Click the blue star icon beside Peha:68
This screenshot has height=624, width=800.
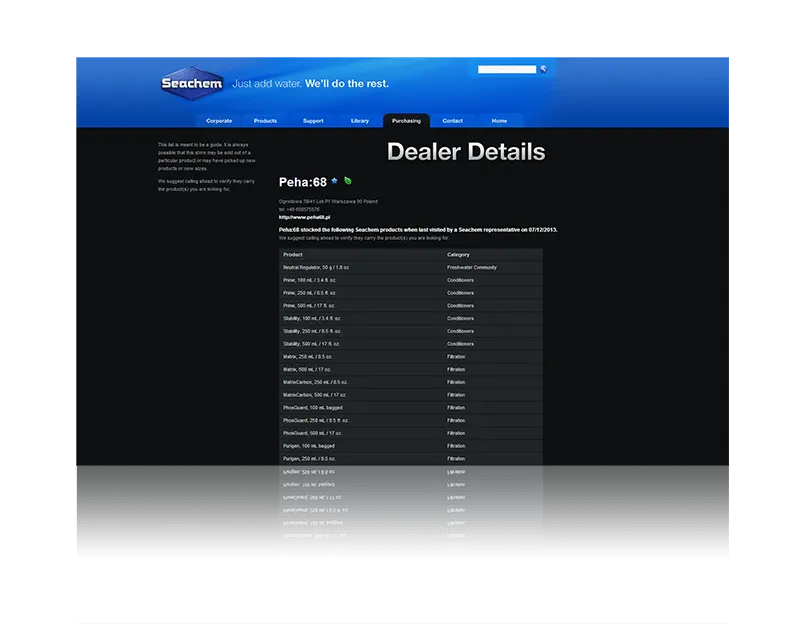click(334, 181)
